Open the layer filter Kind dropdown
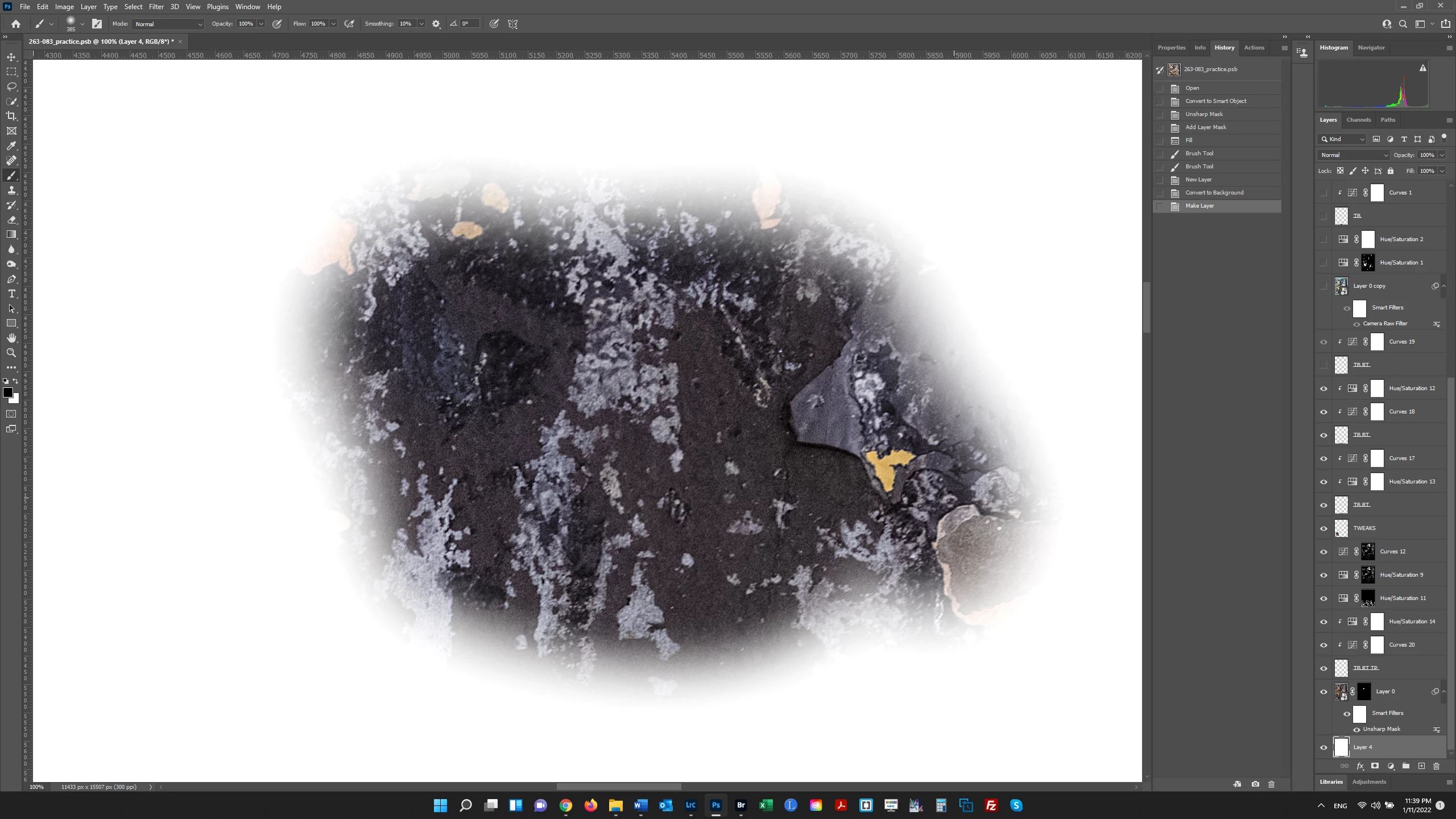 click(1342, 139)
